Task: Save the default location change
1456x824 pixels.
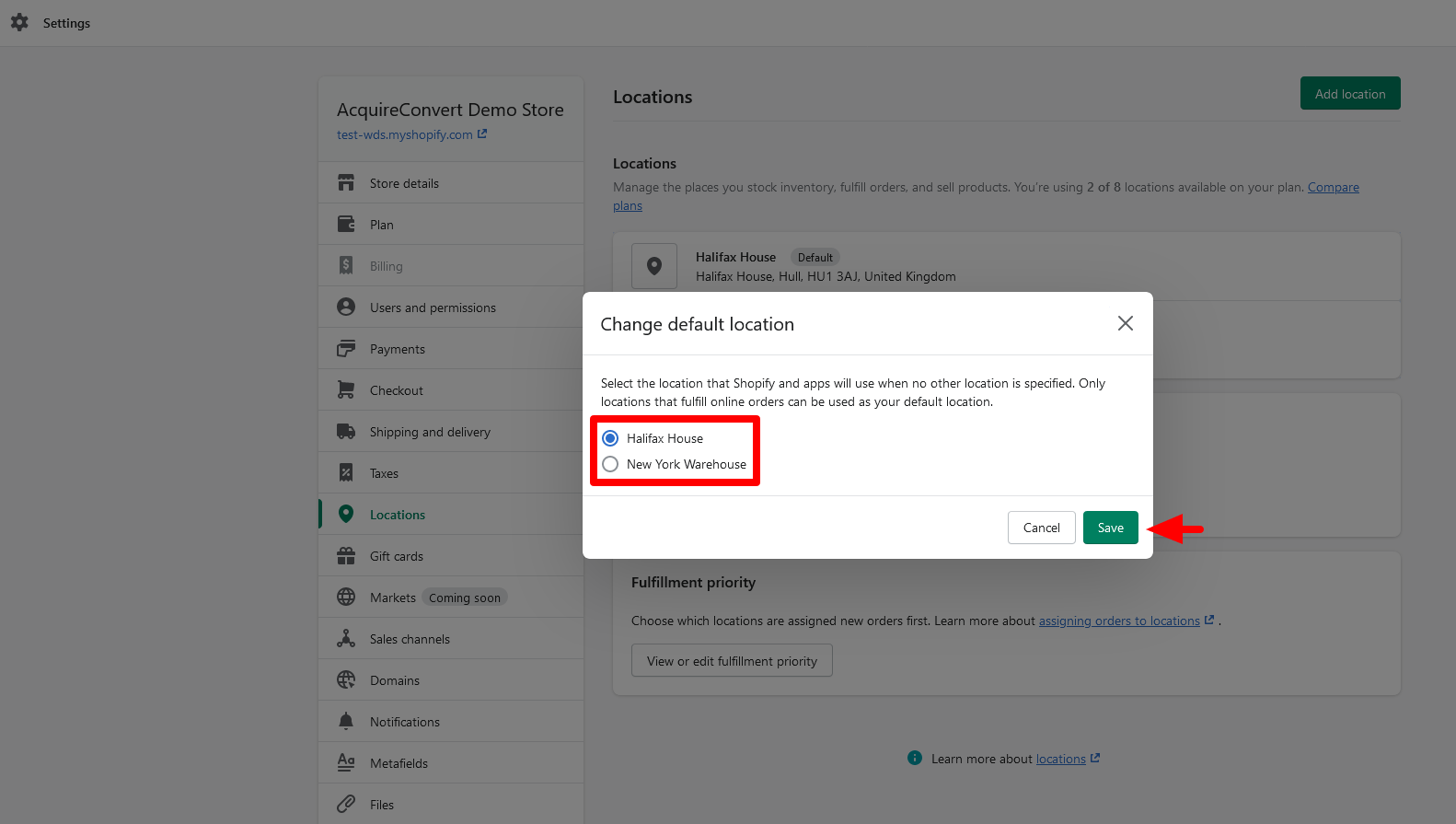Action: tap(1110, 528)
